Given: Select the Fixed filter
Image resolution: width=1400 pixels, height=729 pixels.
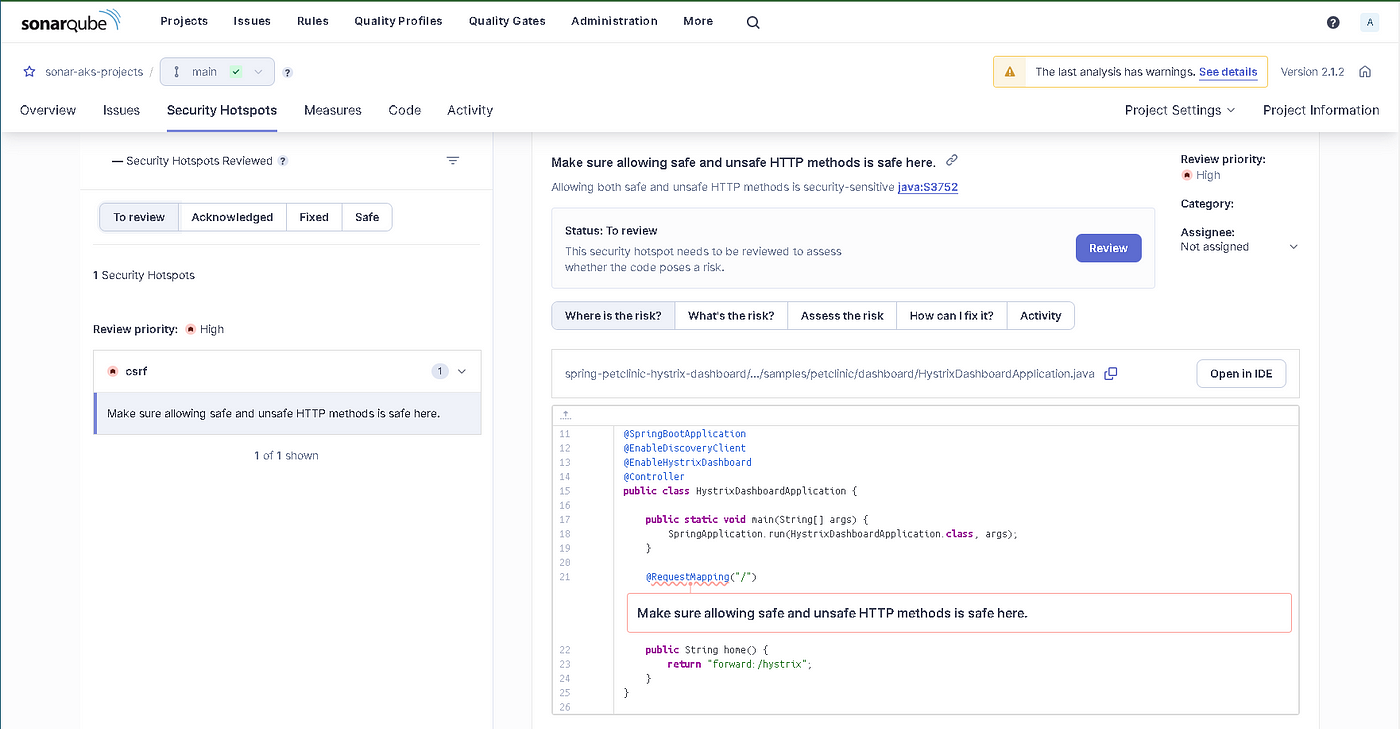Looking at the screenshot, I should 314,217.
